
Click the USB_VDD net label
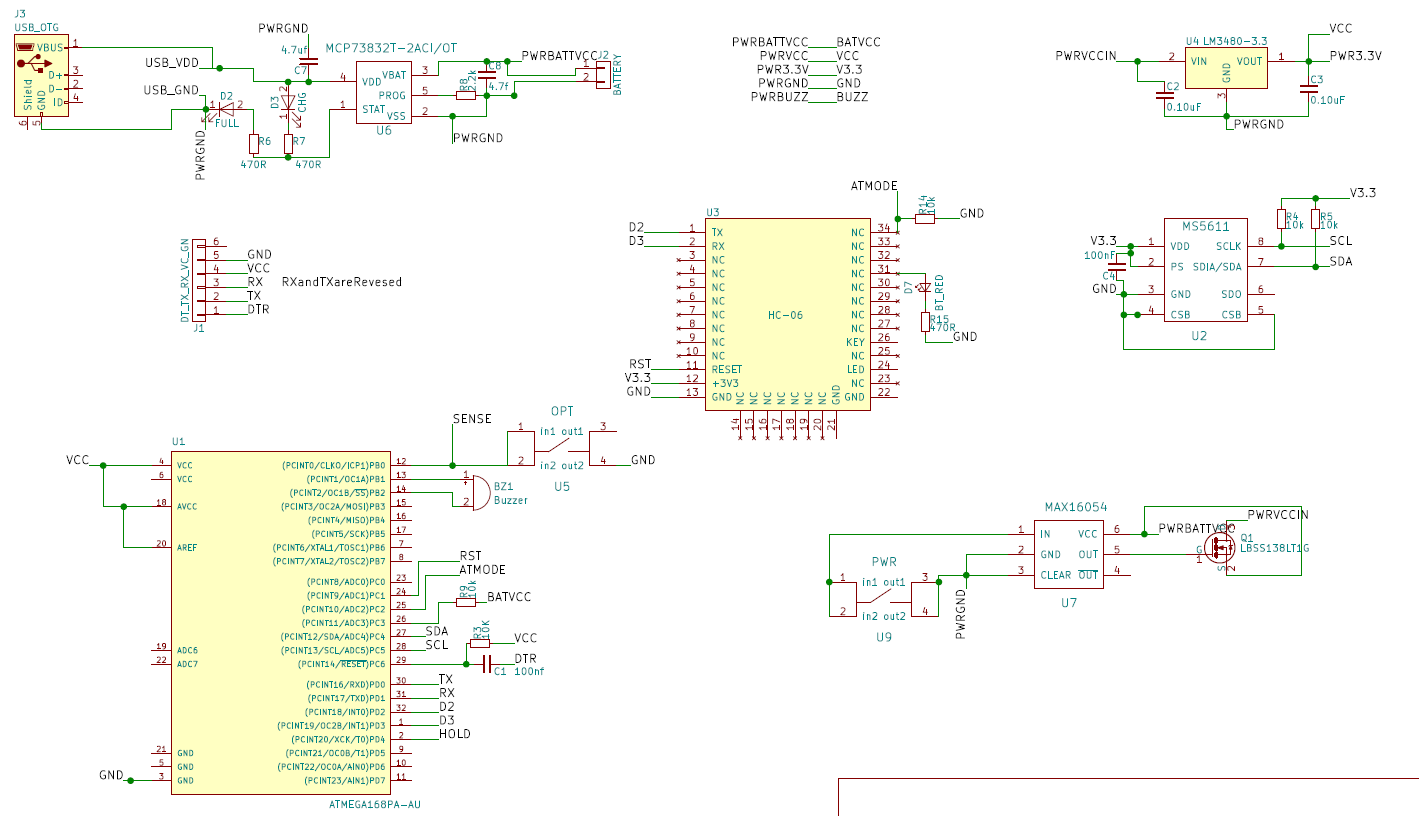click(x=171, y=63)
